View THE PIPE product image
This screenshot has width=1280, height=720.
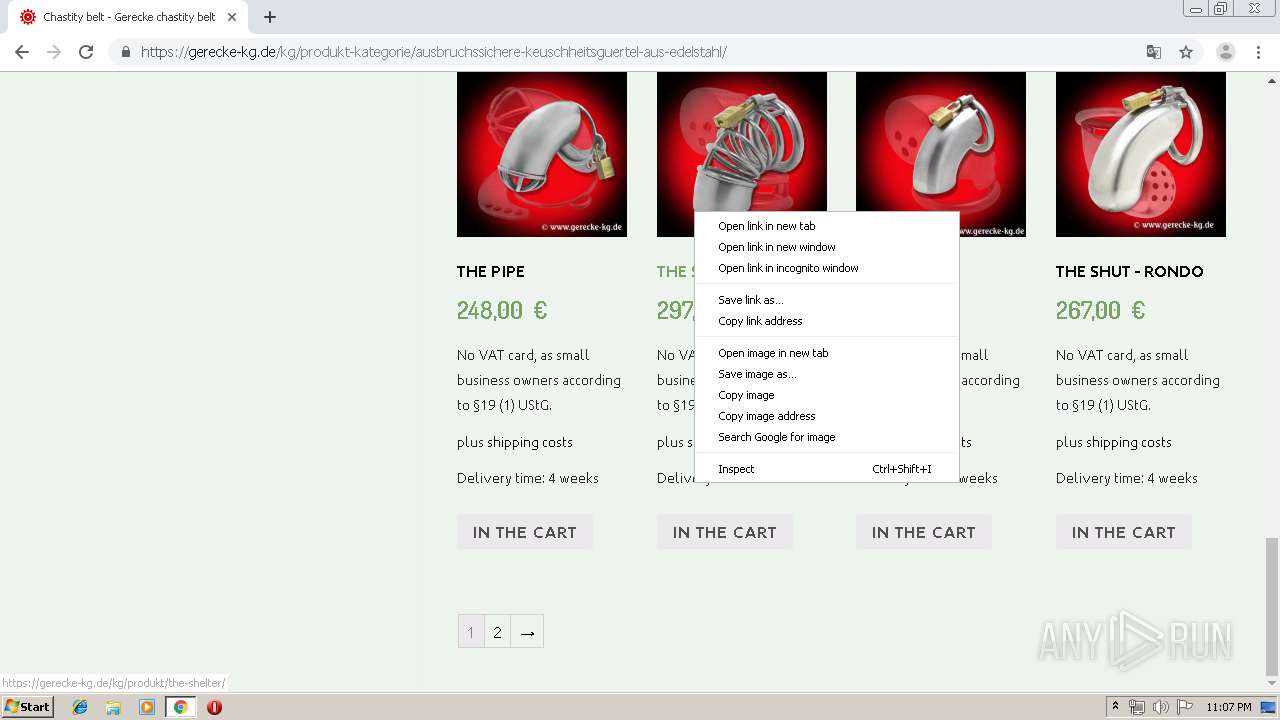542,154
